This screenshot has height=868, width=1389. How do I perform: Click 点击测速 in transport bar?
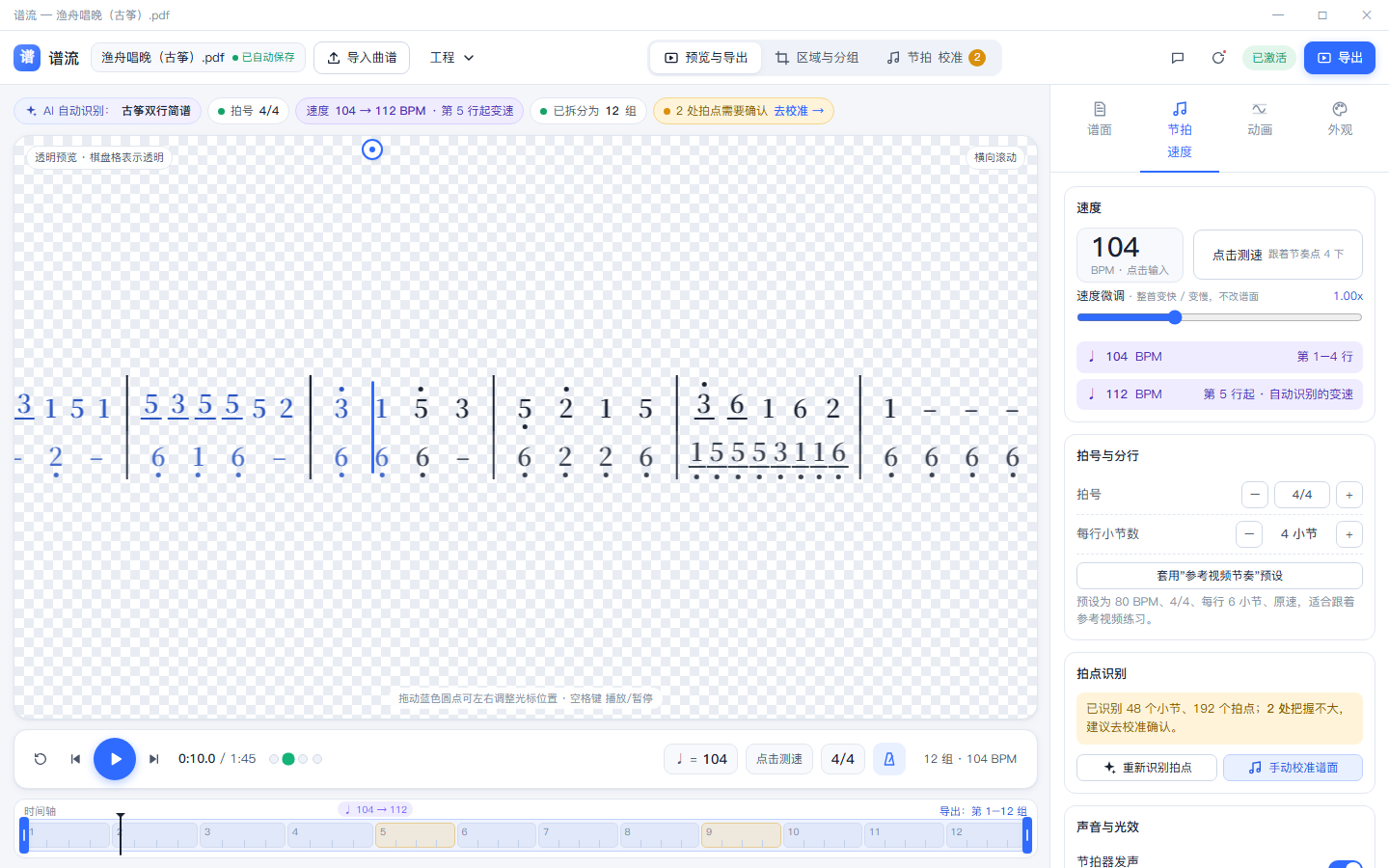(779, 759)
